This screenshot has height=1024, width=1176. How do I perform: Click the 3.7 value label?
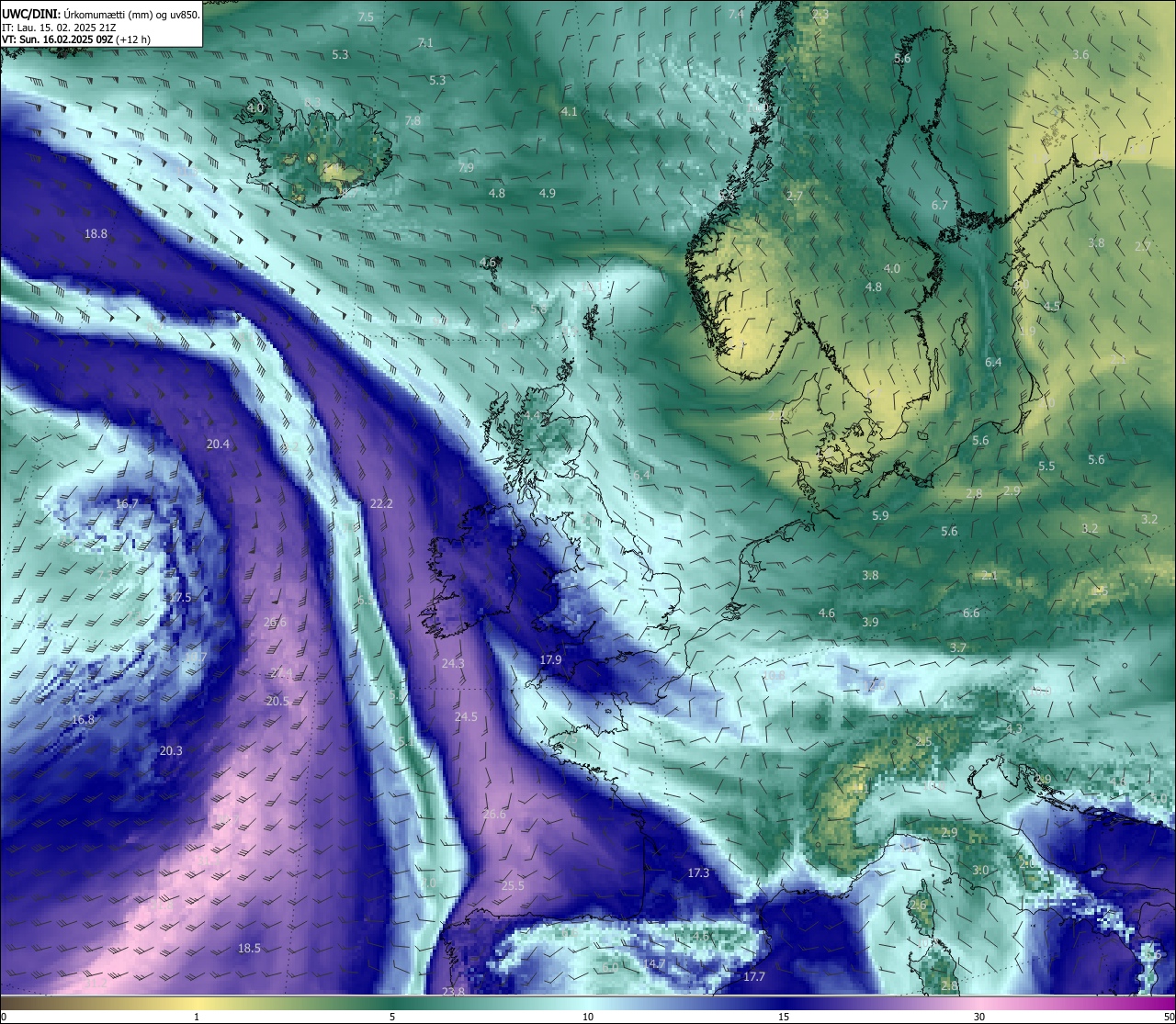click(x=958, y=648)
